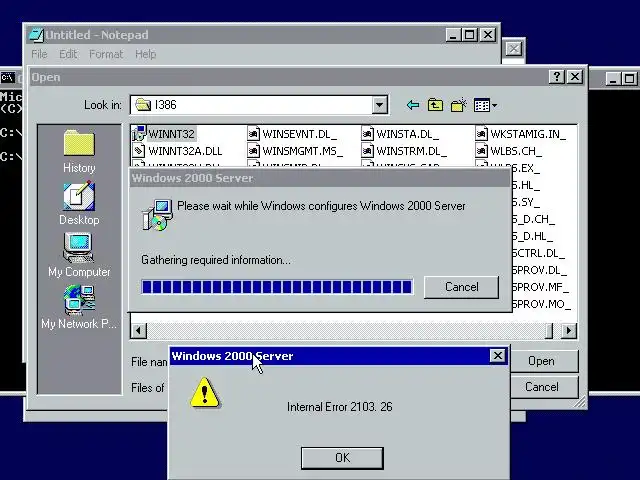Viewport: 640px width, 480px height.
Task: Close the Untitled - Notepad window
Action: (488, 35)
